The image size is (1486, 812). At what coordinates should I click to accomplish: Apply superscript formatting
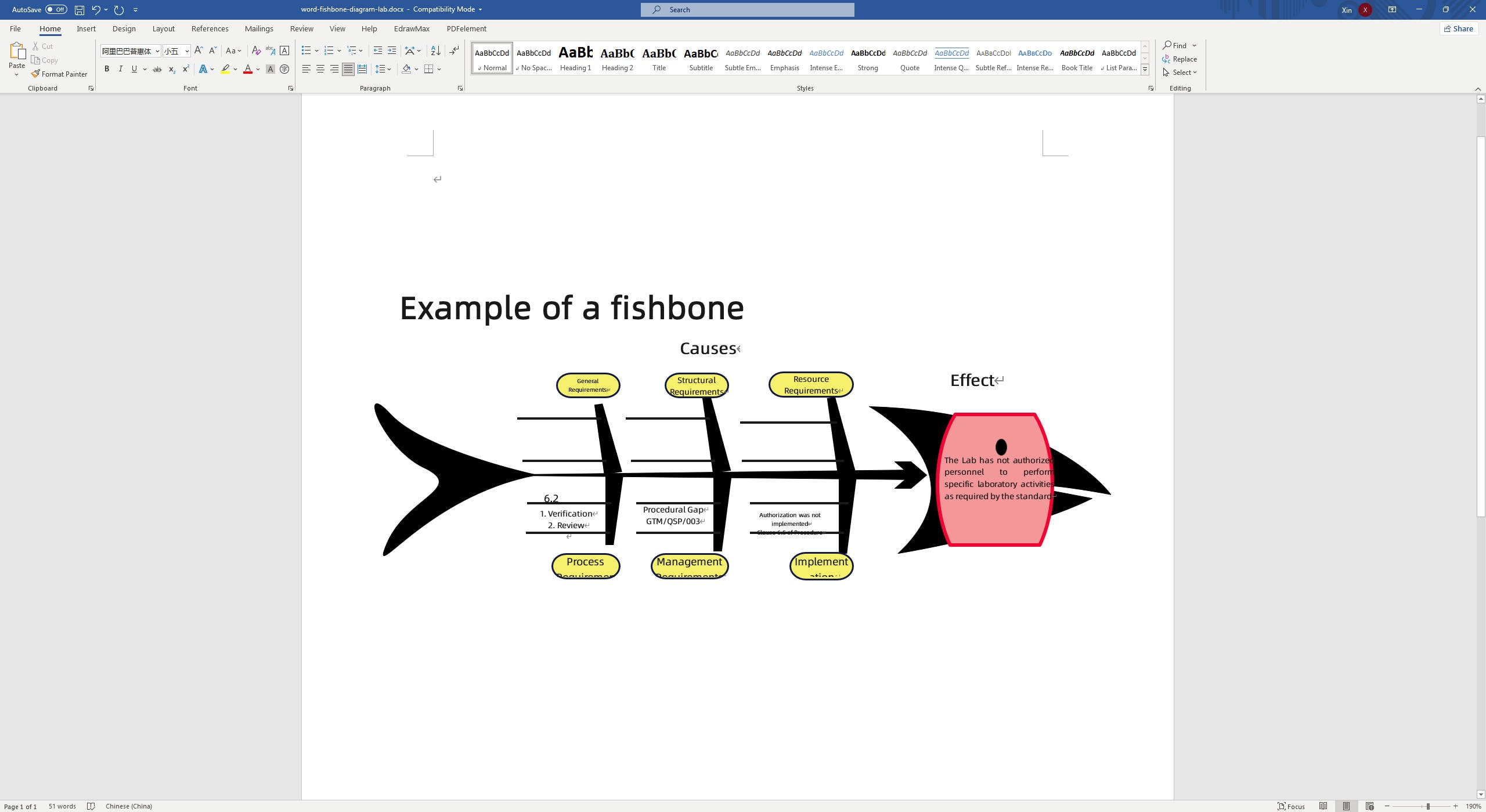185,69
